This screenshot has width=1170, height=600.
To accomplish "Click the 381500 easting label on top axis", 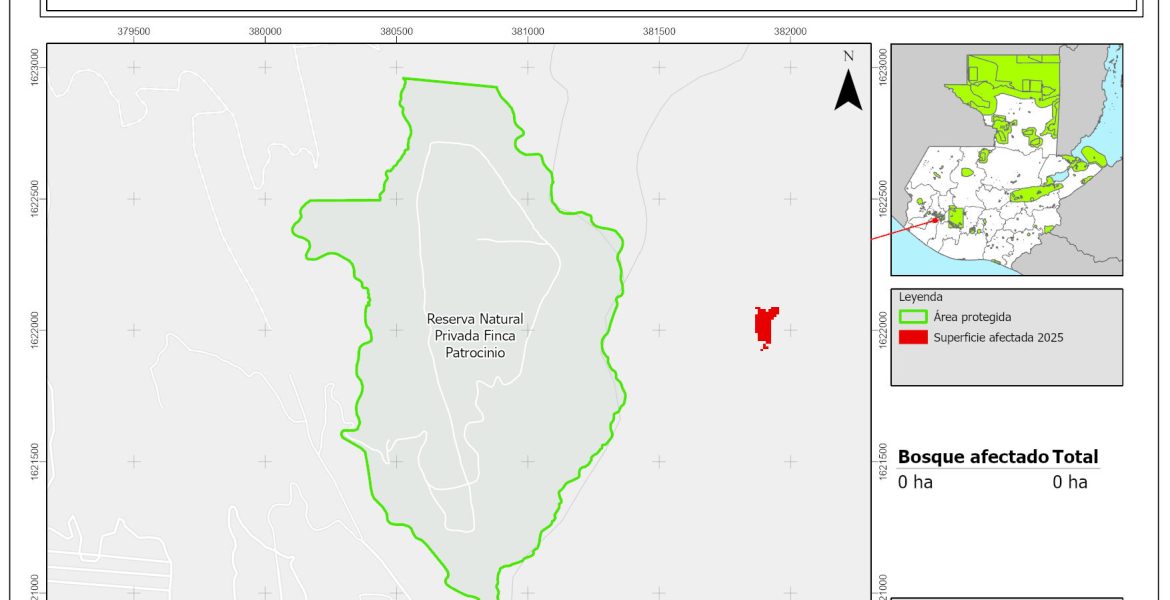I will point(659,32).
